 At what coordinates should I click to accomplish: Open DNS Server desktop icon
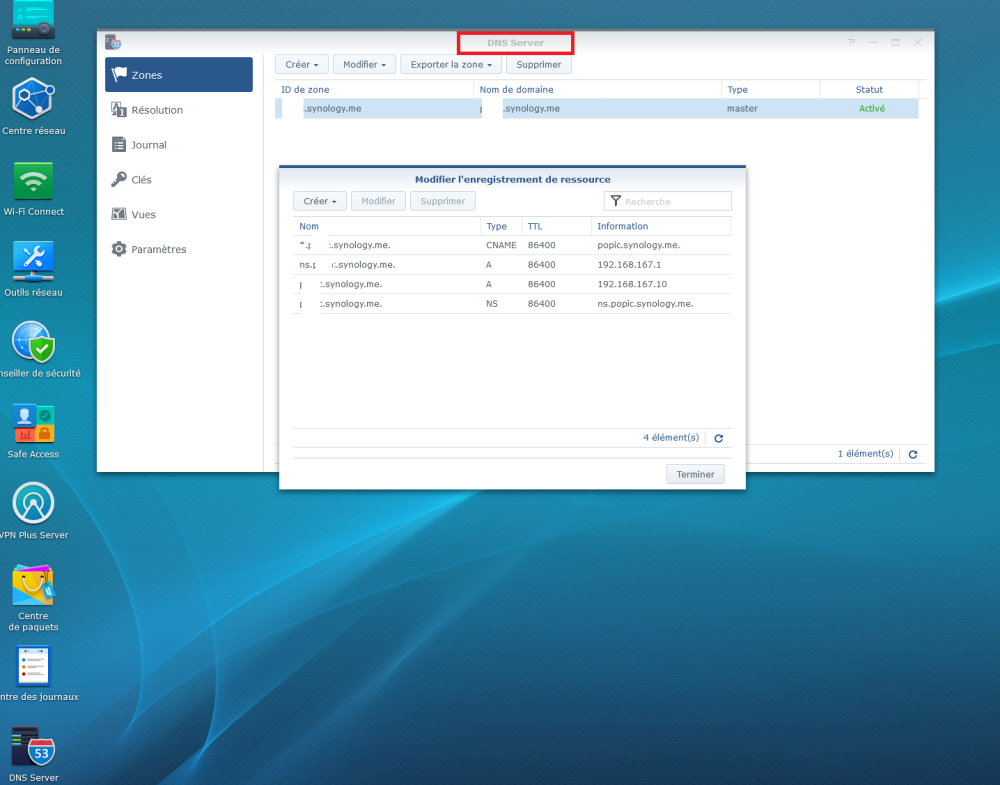pyautogui.click(x=33, y=747)
